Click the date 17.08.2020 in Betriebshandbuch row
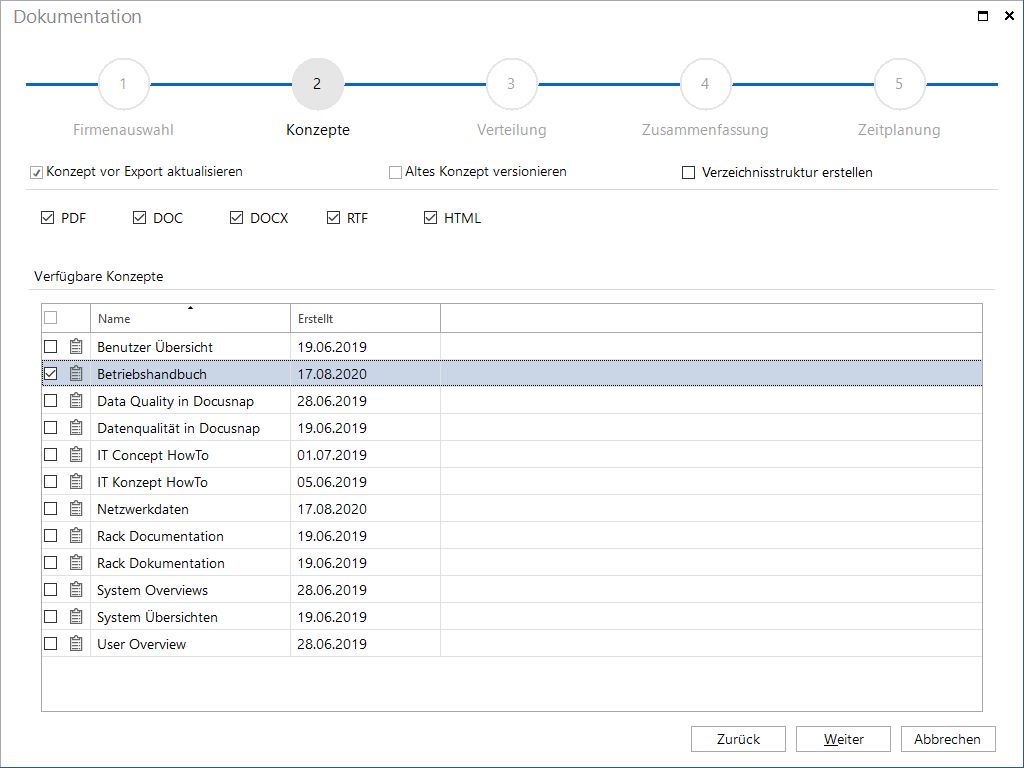The height and width of the screenshot is (768, 1024). (x=332, y=374)
